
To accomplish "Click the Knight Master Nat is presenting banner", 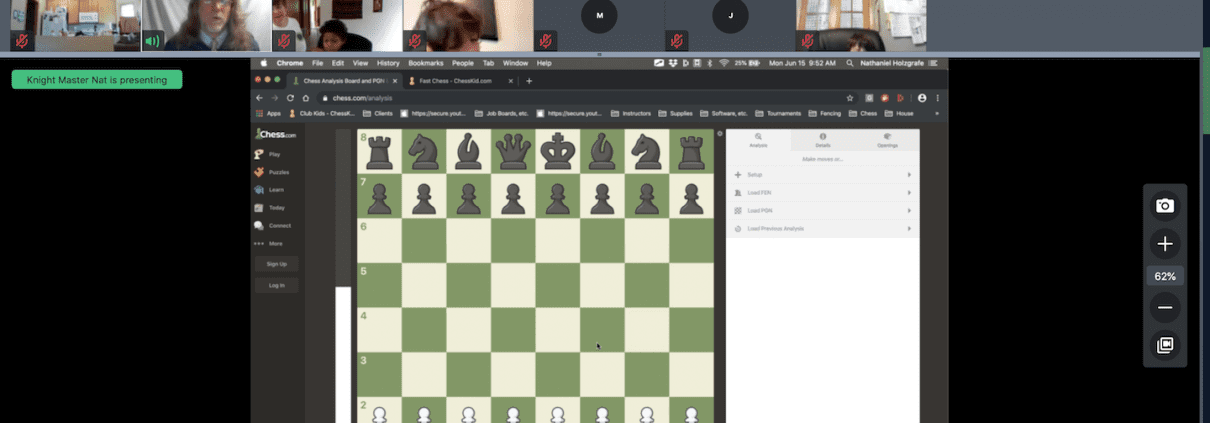I will [97, 79].
